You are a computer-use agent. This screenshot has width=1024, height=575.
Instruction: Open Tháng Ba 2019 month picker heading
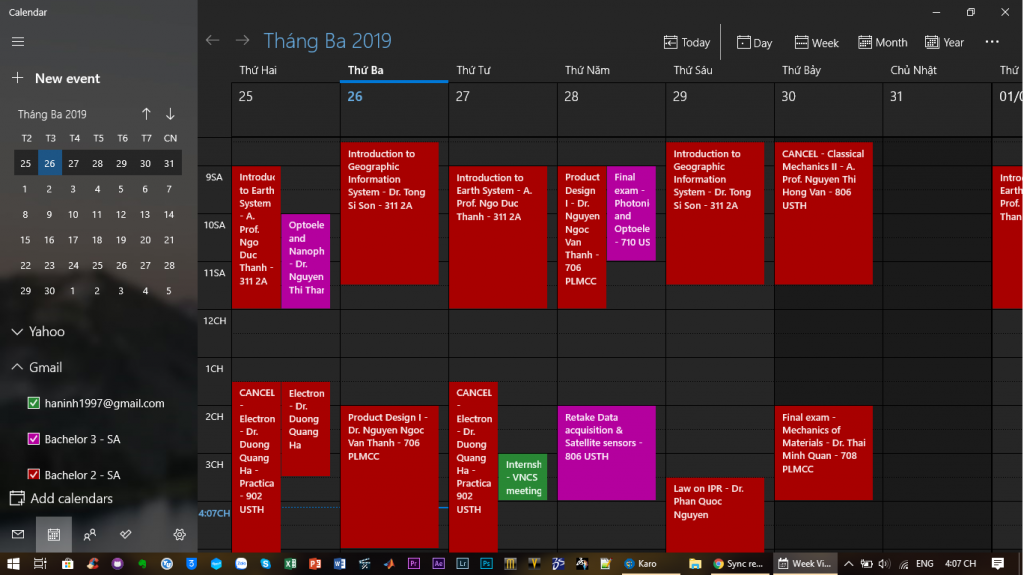pyautogui.click(x=327, y=41)
